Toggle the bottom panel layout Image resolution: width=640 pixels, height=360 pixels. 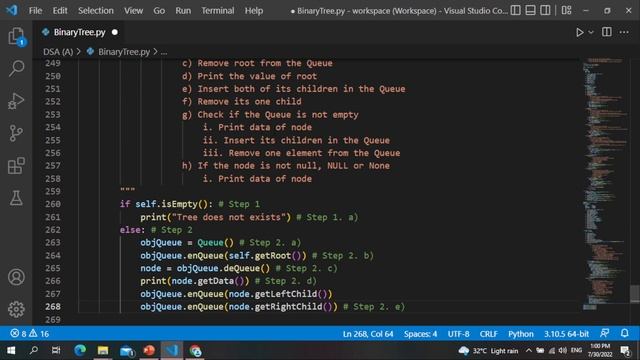click(530, 10)
